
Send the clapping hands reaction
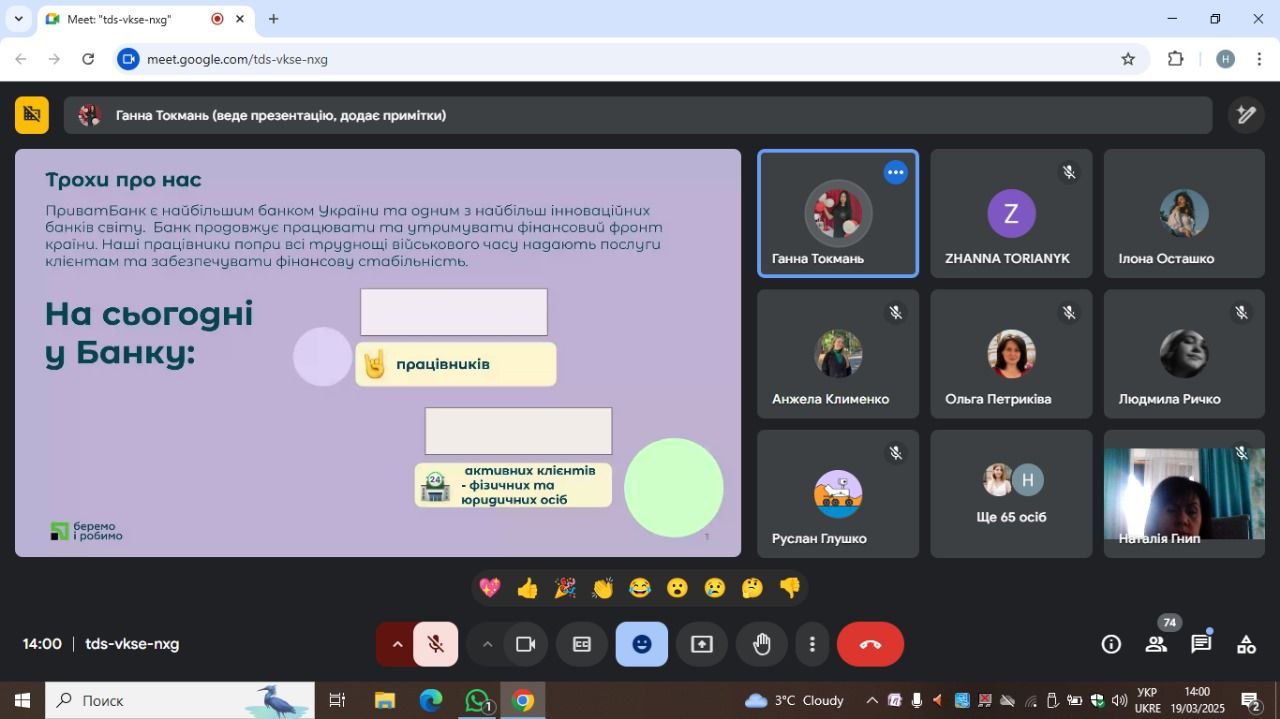coord(602,588)
